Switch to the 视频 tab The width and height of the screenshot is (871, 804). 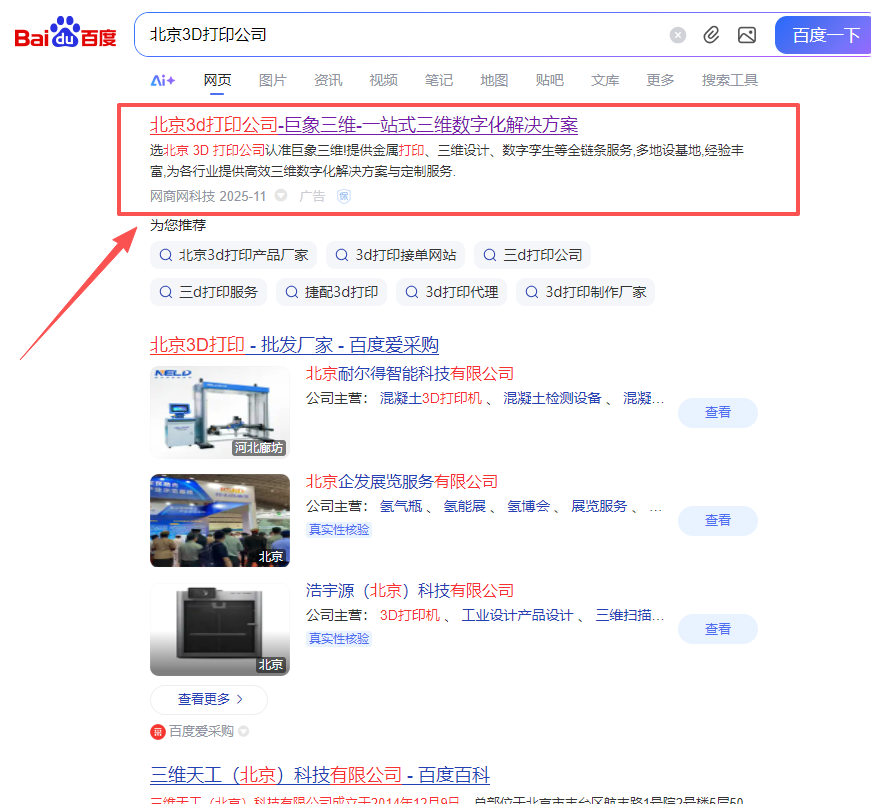click(383, 80)
